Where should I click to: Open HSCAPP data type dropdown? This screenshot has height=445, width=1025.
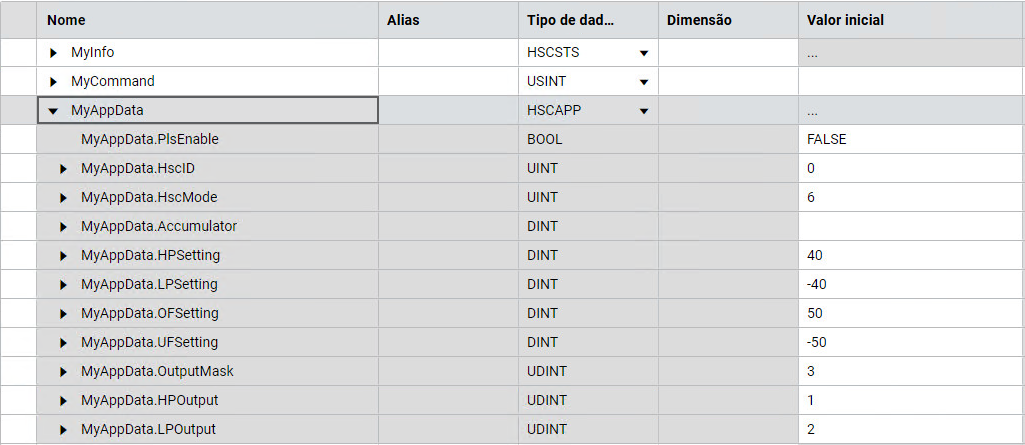pos(644,111)
